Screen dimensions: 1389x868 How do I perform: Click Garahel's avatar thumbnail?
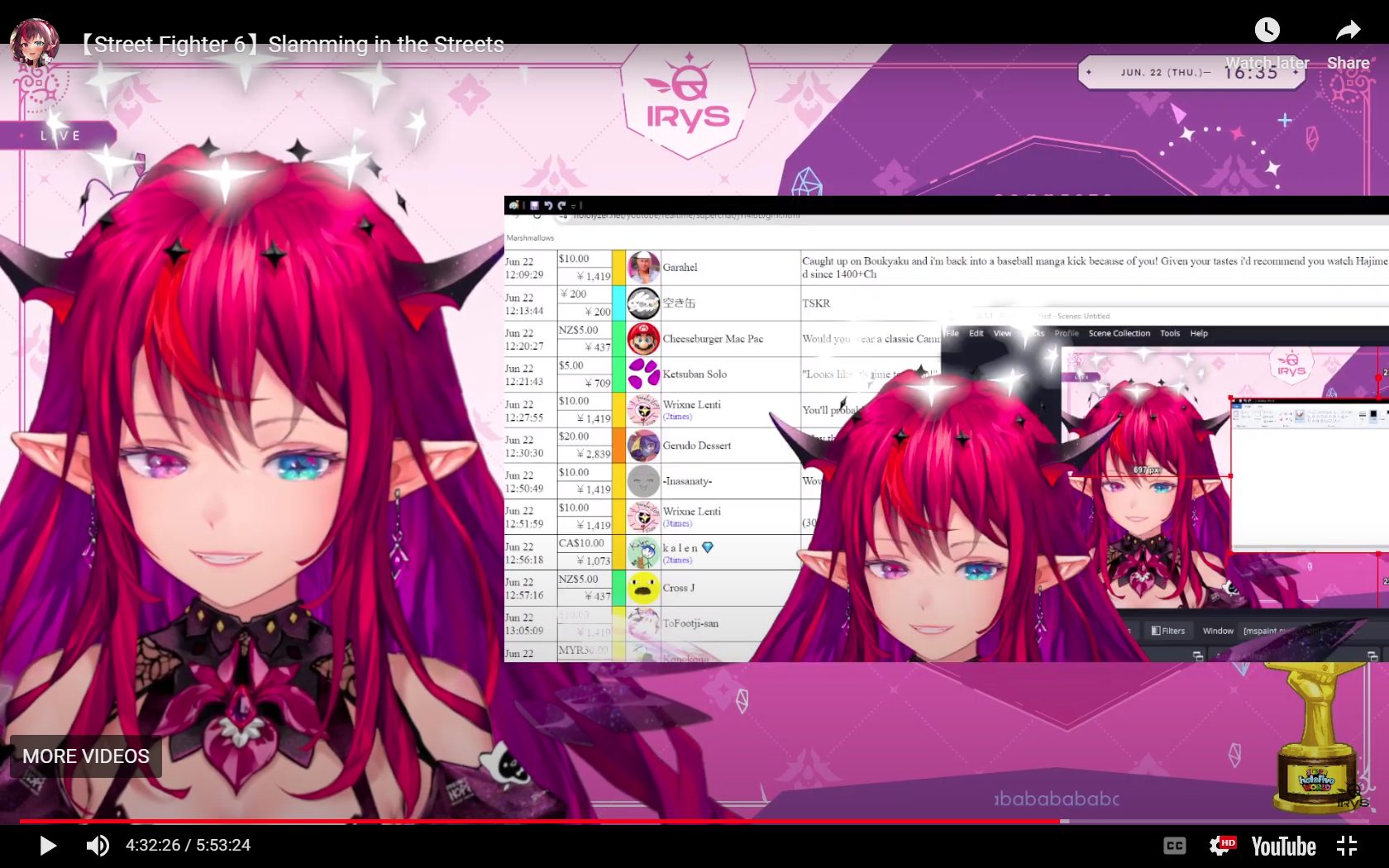(x=643, y=267)
